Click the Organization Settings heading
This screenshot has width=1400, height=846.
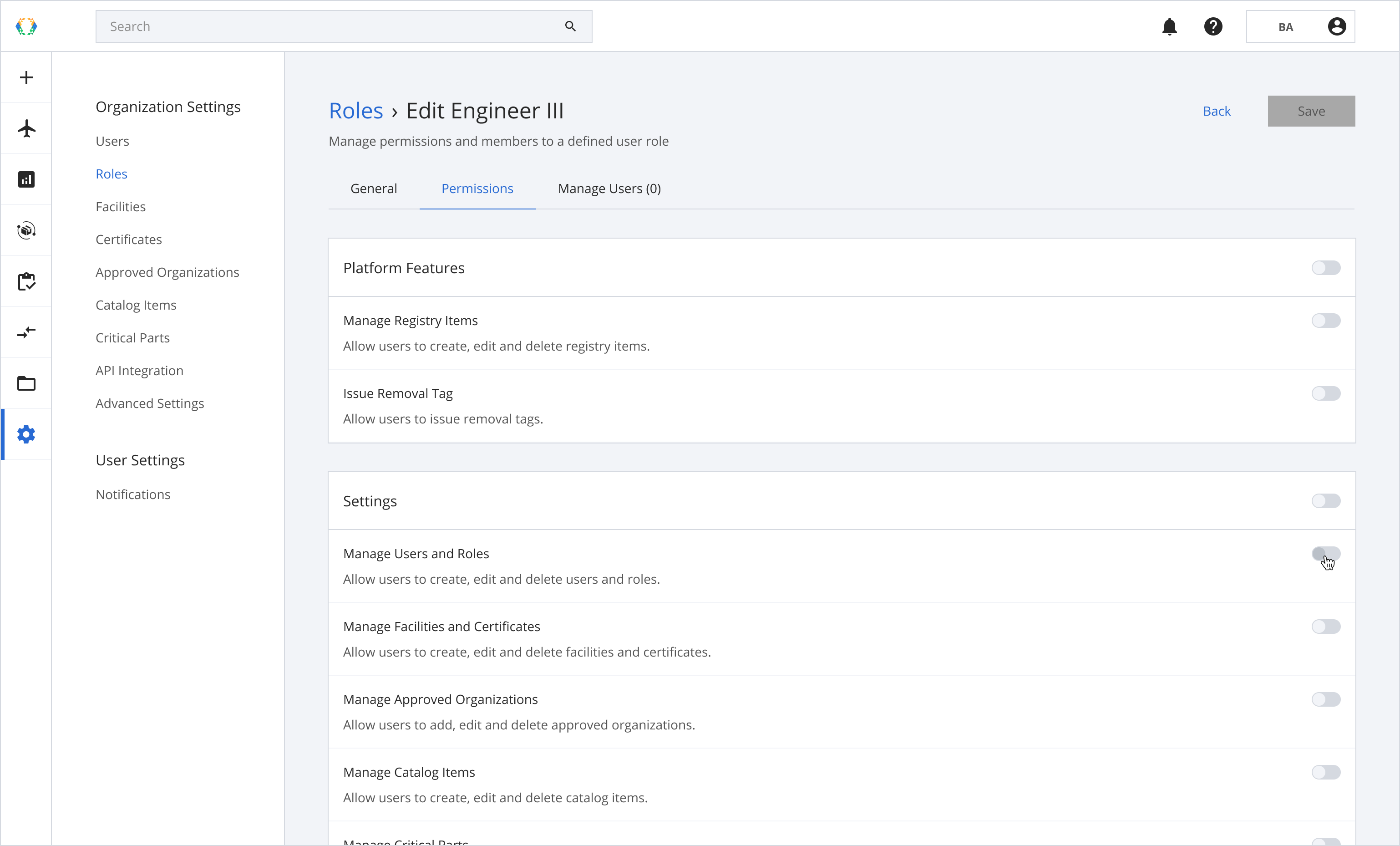(x=167, y=107)
